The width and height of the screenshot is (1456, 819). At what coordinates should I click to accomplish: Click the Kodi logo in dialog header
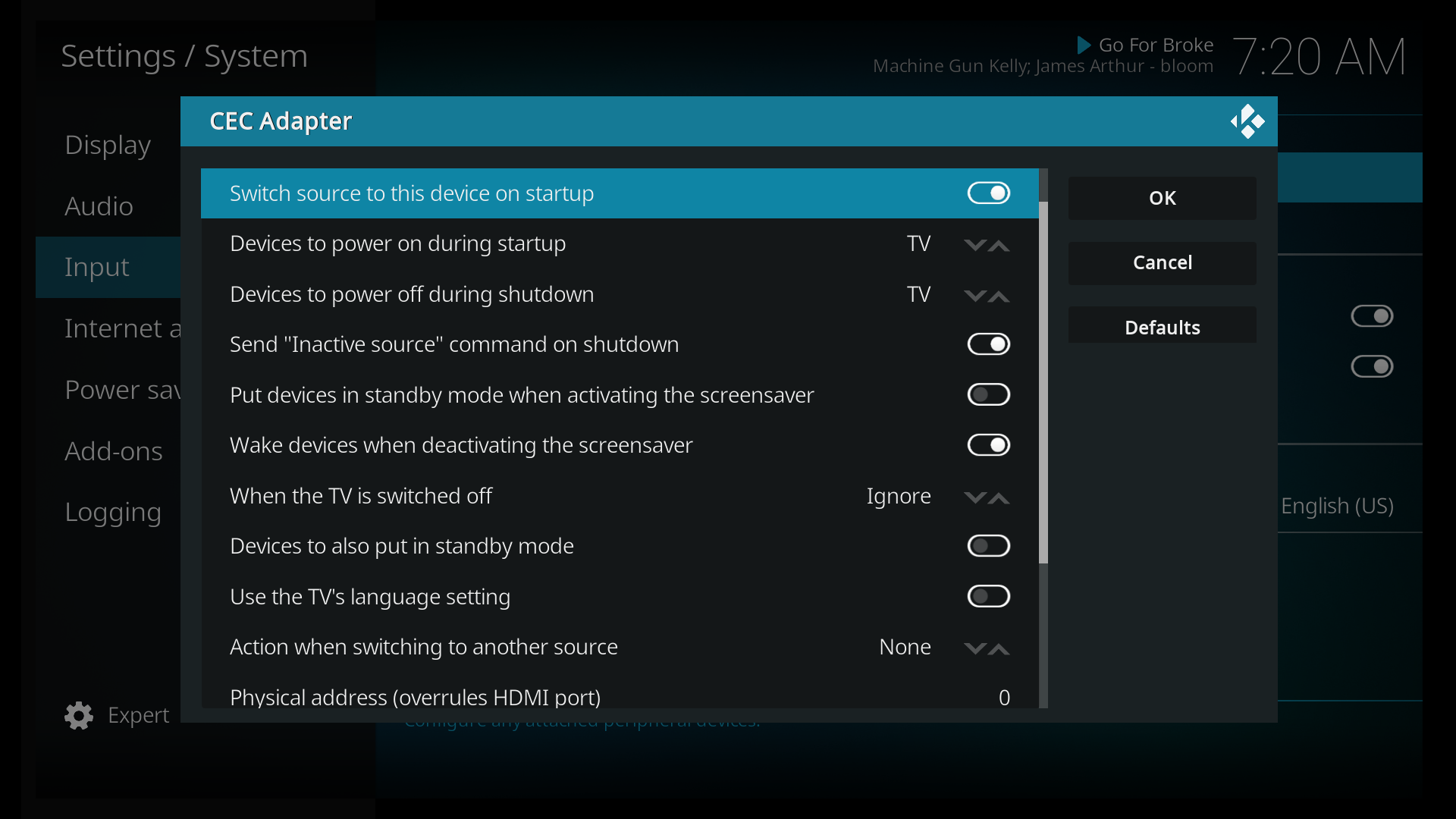coord(1247,121)
